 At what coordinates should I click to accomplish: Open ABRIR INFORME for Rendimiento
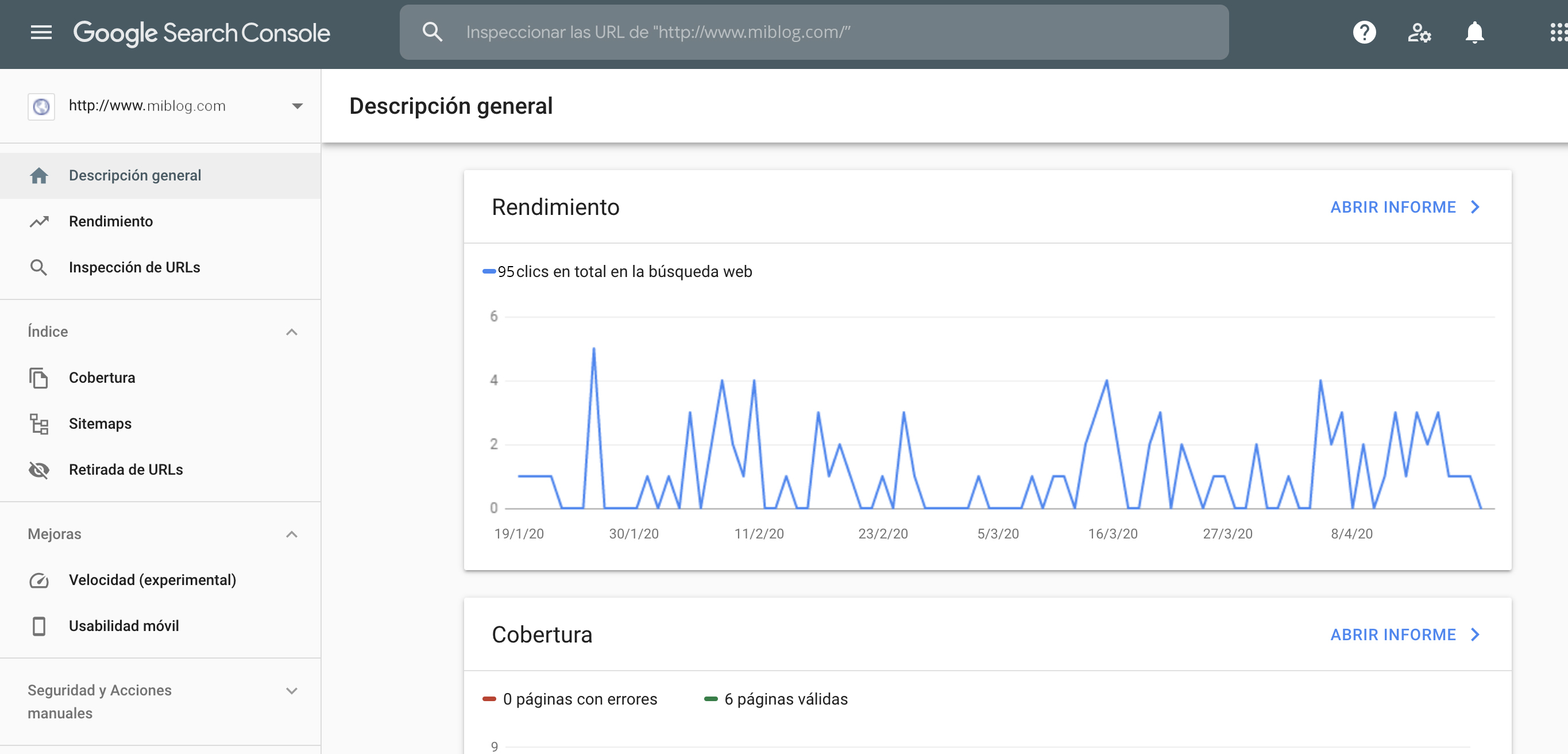point(1393,207)
